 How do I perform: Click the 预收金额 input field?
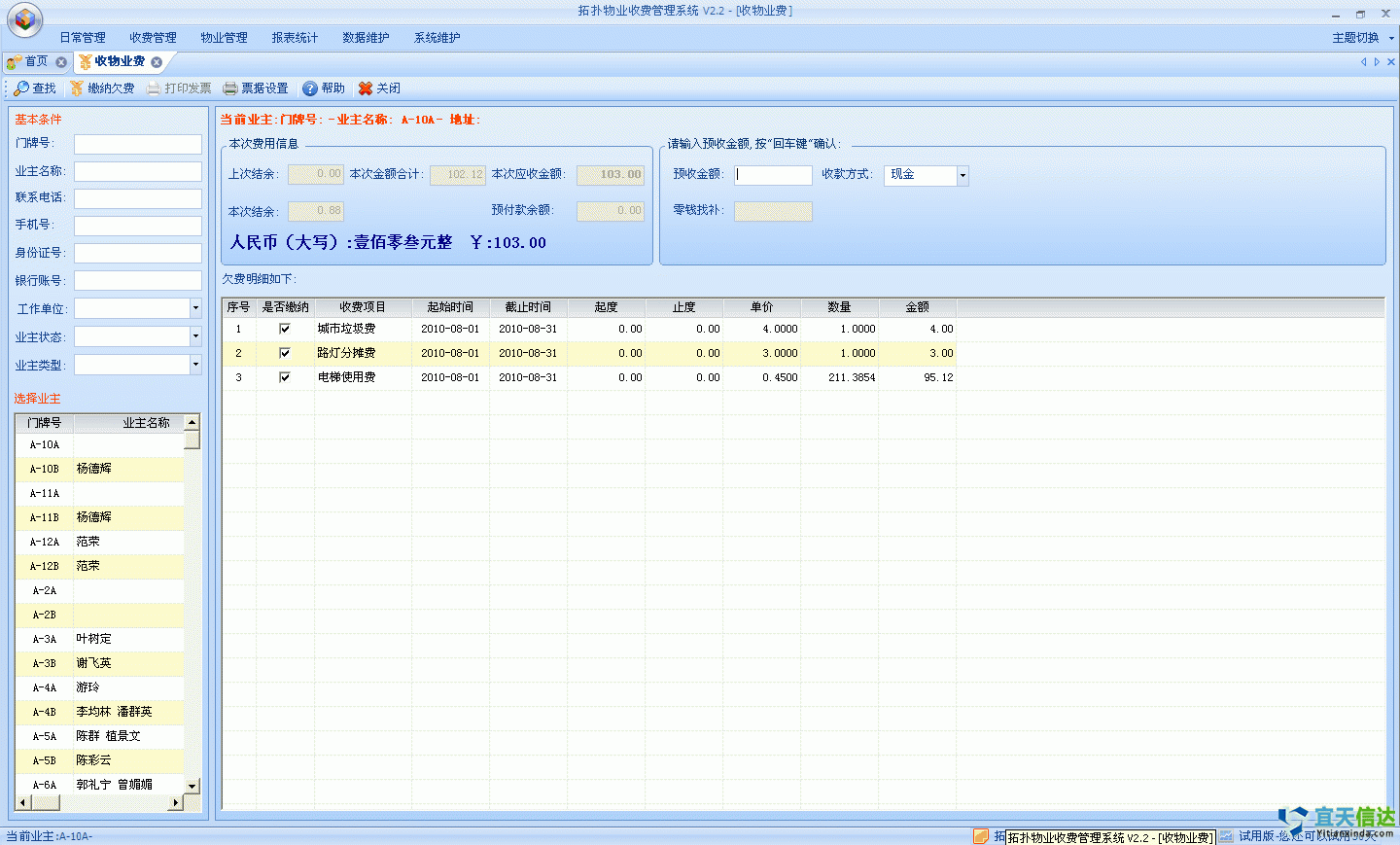tap(773, 175)
